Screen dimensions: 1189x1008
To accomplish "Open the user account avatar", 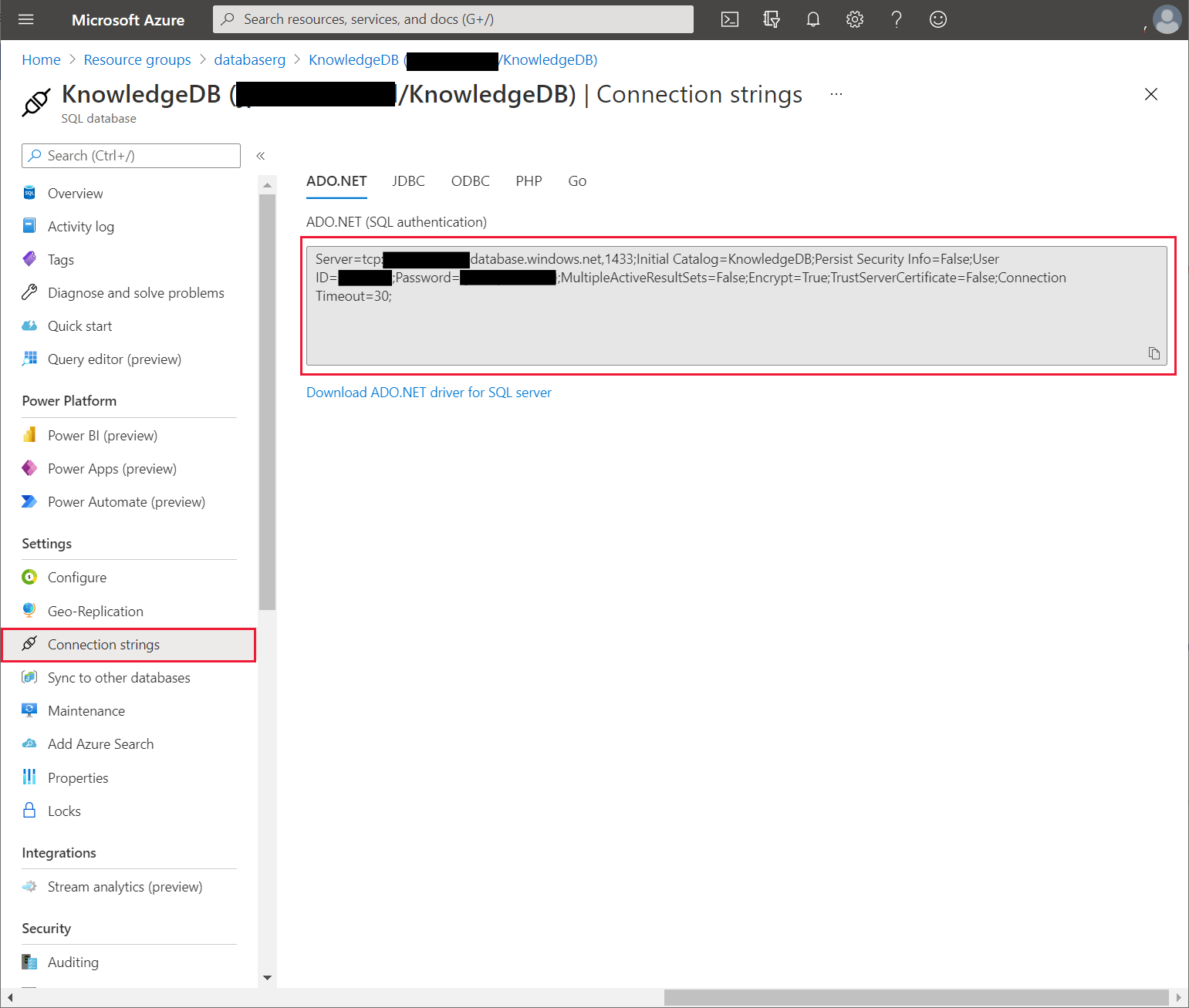I will pyautogui.click(x=1167, y=19).
